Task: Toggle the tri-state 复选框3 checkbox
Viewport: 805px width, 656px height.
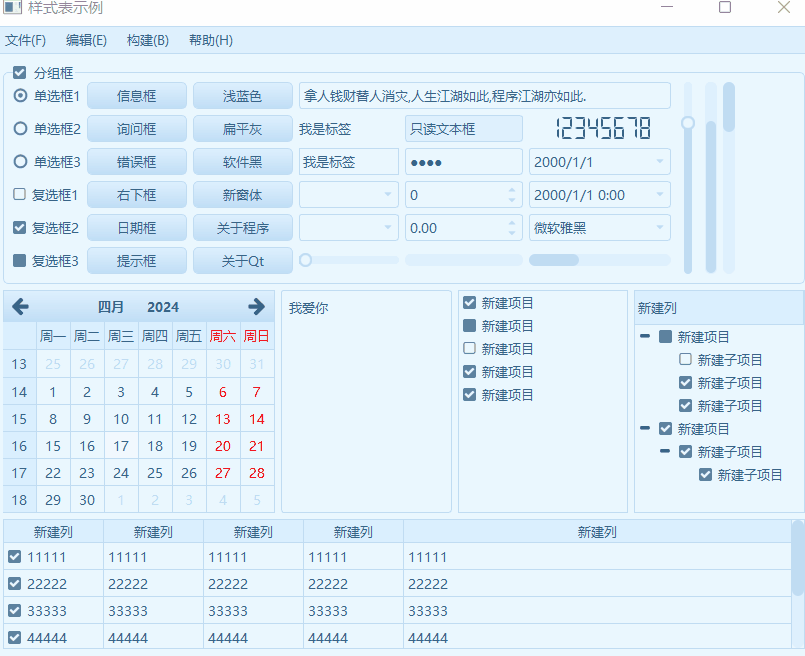Action: 20,260
